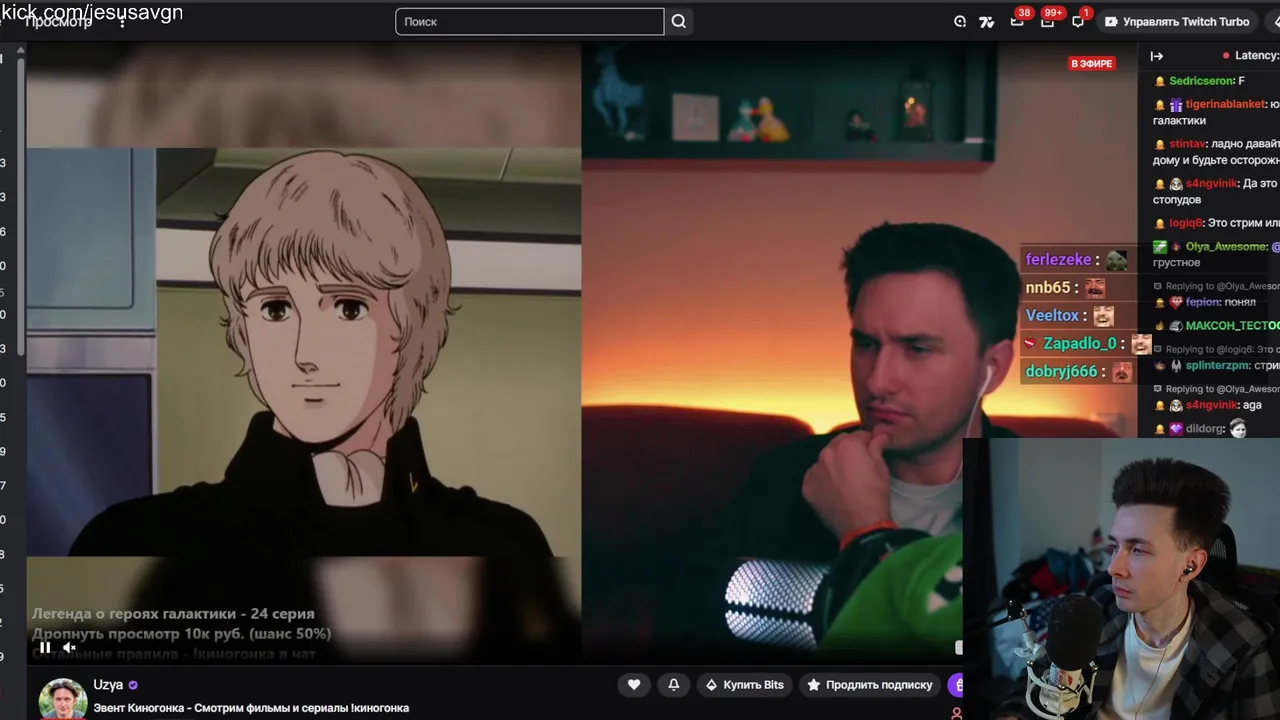The height and width of the screenshot is (720, 1280).
Task: Click the bell badge before logiq6
Action: 1160,223
